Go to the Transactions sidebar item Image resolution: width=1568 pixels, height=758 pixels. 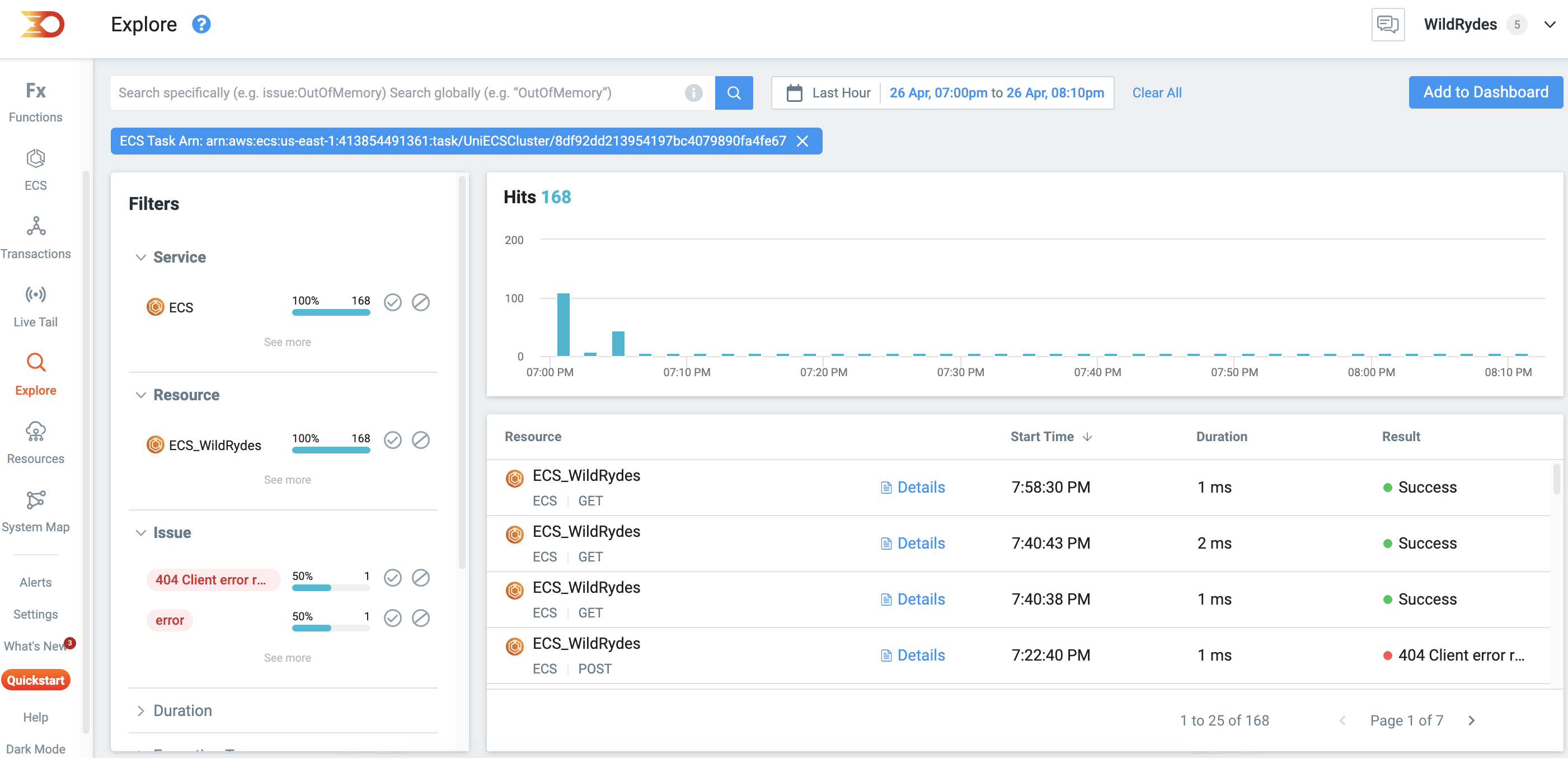(x=35, y=238)
